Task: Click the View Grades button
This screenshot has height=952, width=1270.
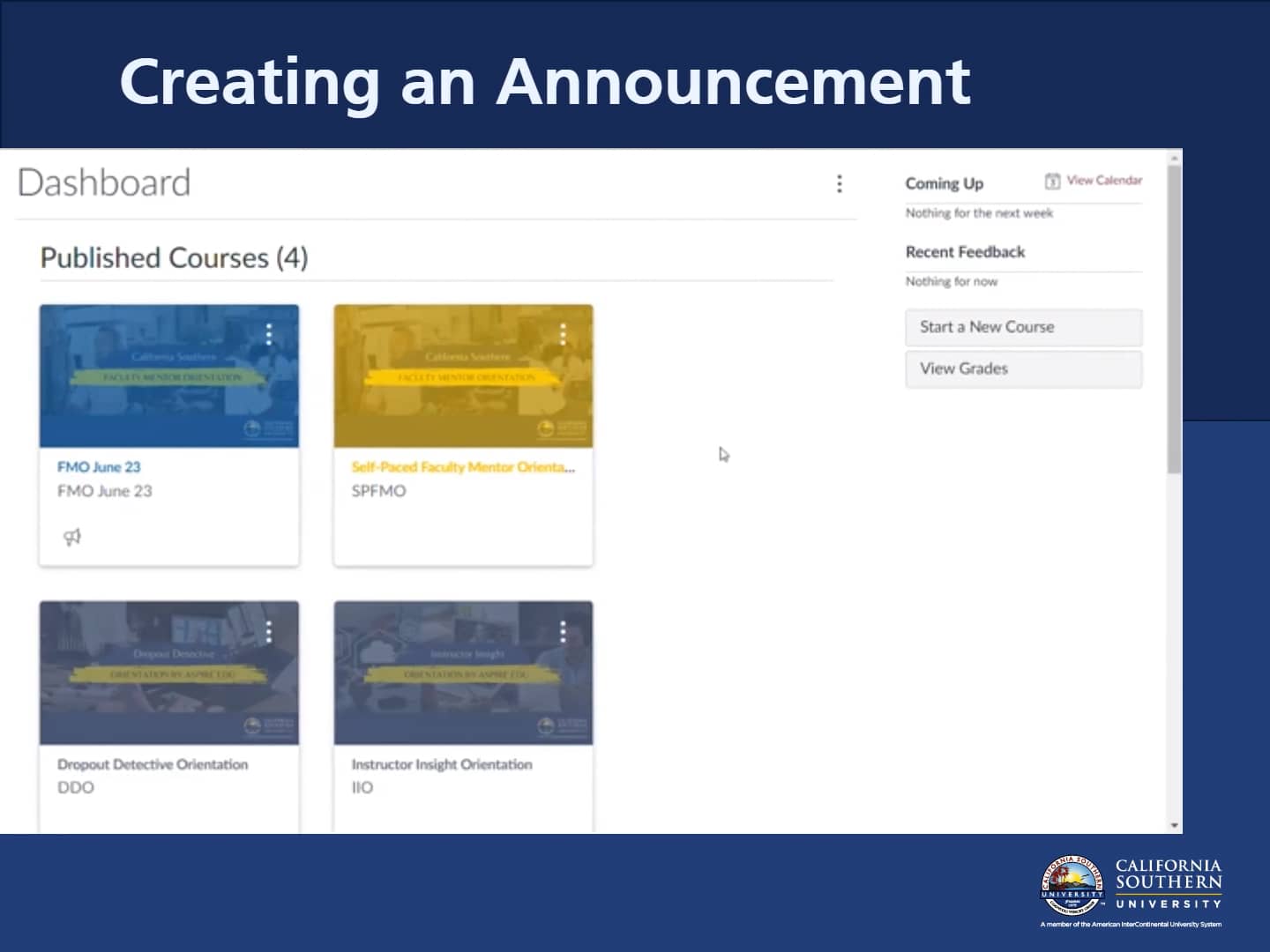Action: (1024, 368)
